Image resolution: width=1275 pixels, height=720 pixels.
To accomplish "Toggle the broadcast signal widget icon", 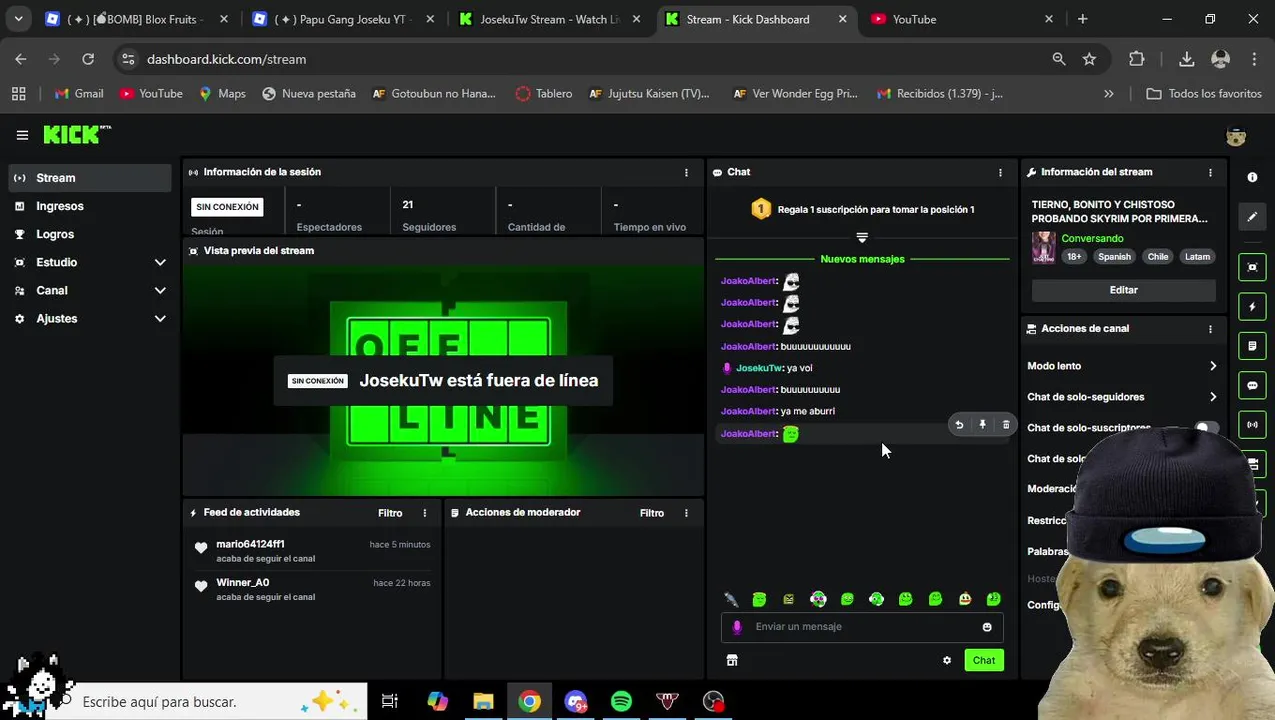I will click(x=1252, y=424).
